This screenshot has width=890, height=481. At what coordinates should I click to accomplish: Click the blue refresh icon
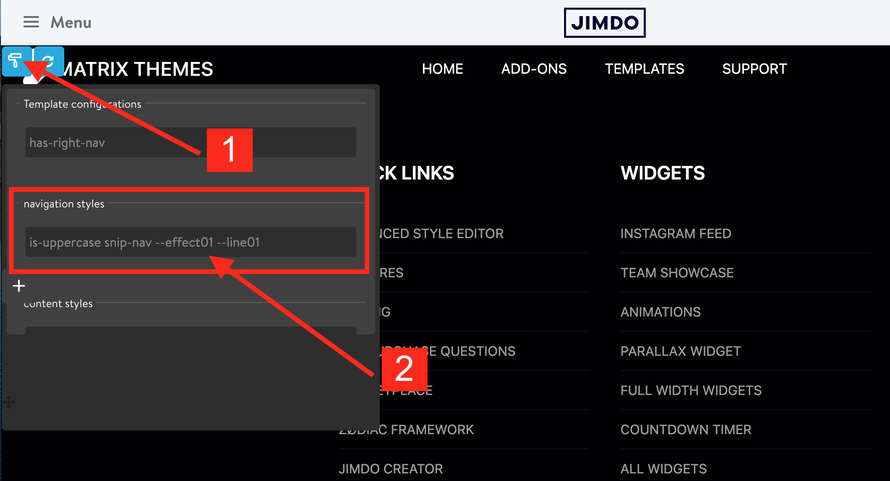pyautogui.click(x=49, y=61)
